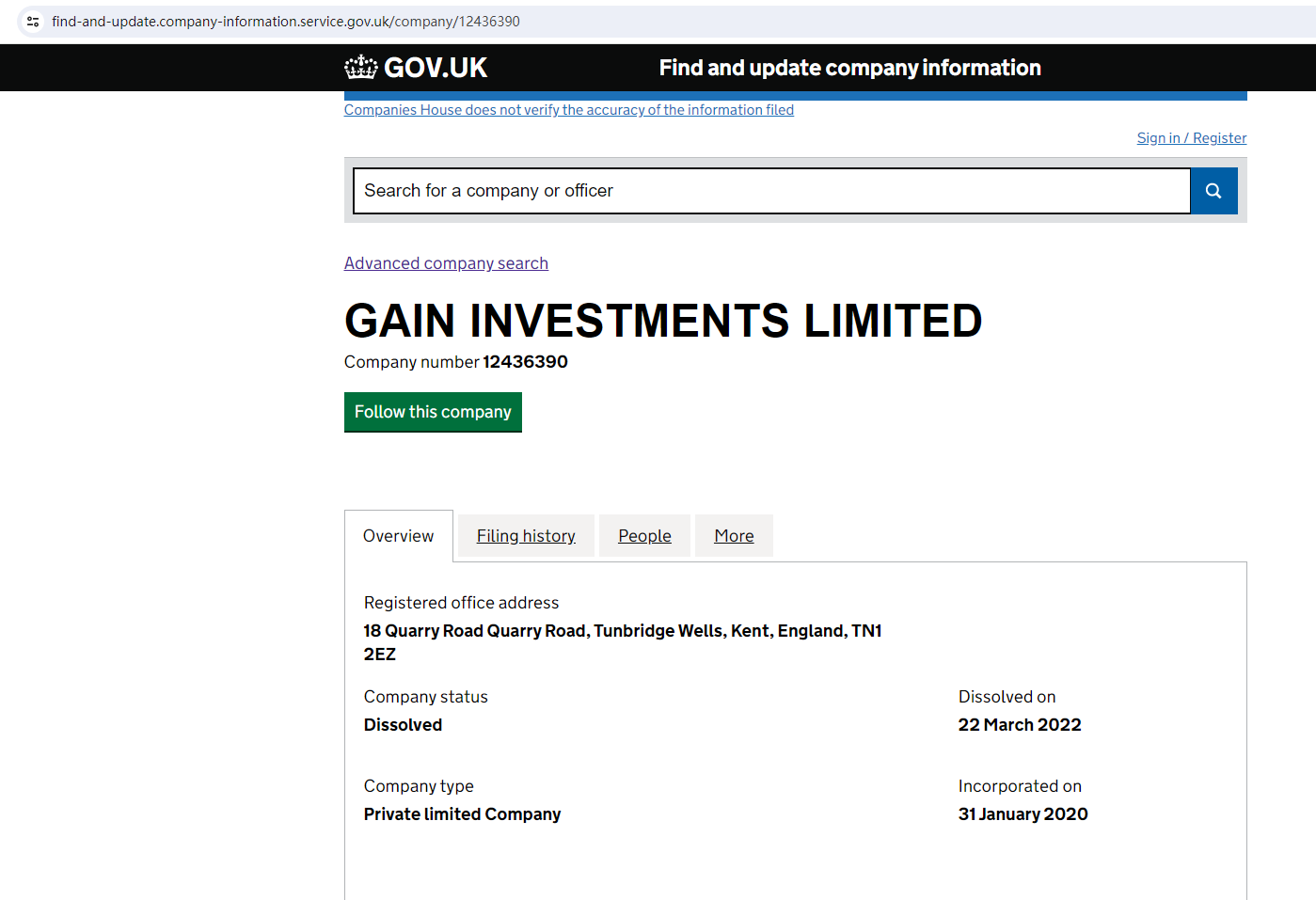Open the People tab
Screen dimensions: 1316x900
(x=644, y=536)
